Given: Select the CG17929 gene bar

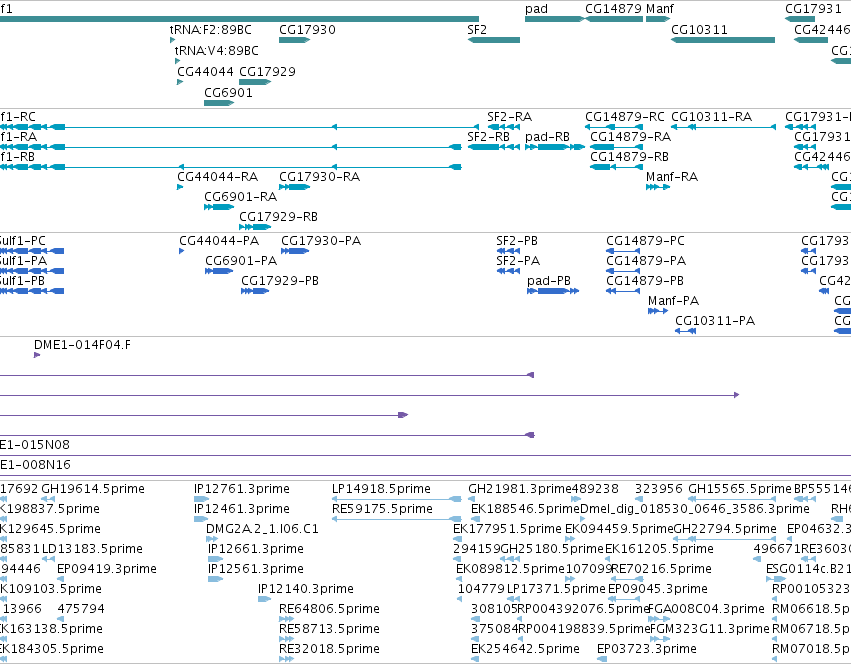Looking at the screenshot, I should [x=255, y=82].
